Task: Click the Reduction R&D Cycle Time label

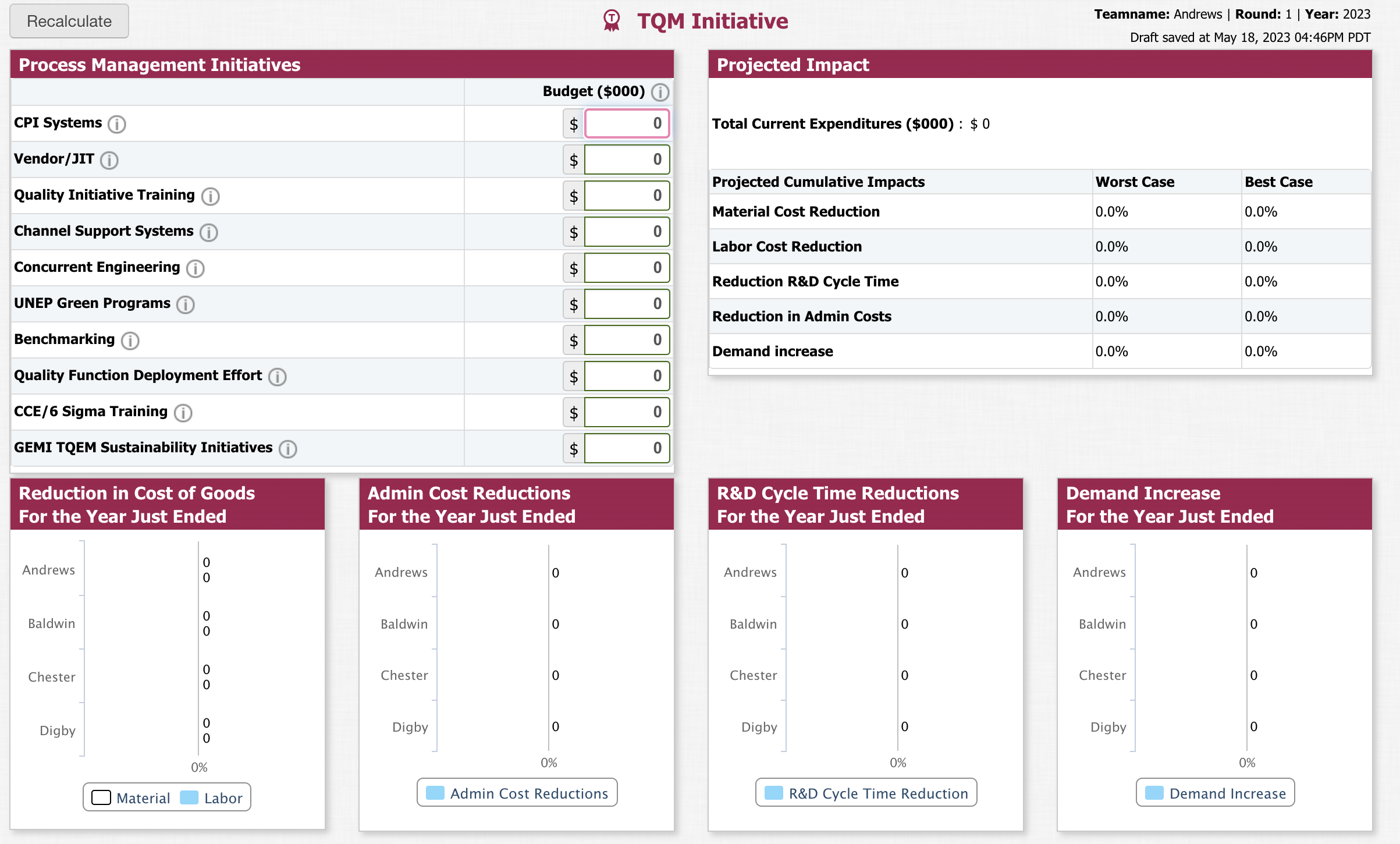Action: coord(805,282)
